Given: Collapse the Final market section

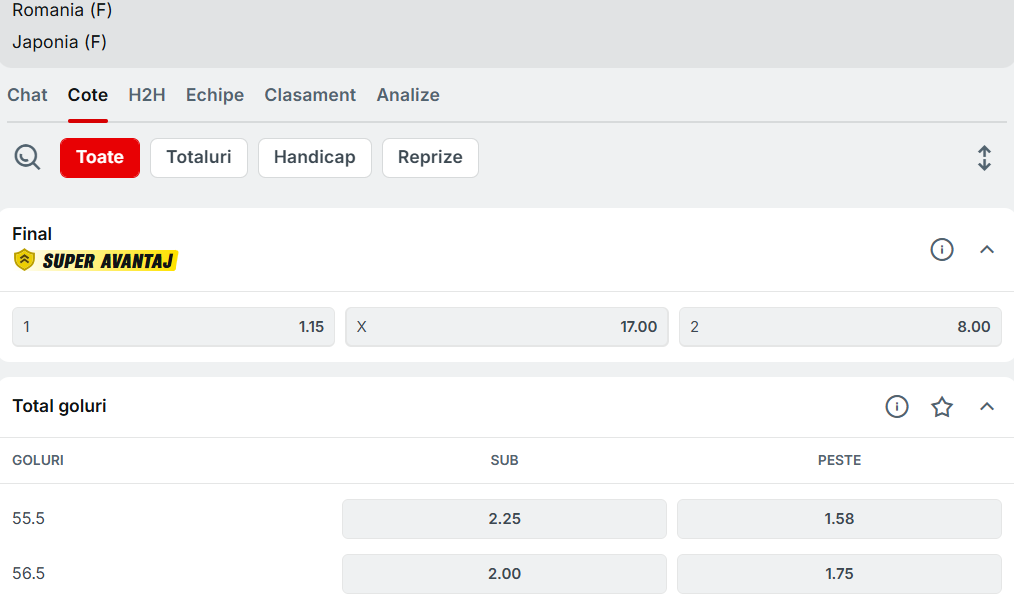Looking at the screenshot, I should (x=986, y=250).
